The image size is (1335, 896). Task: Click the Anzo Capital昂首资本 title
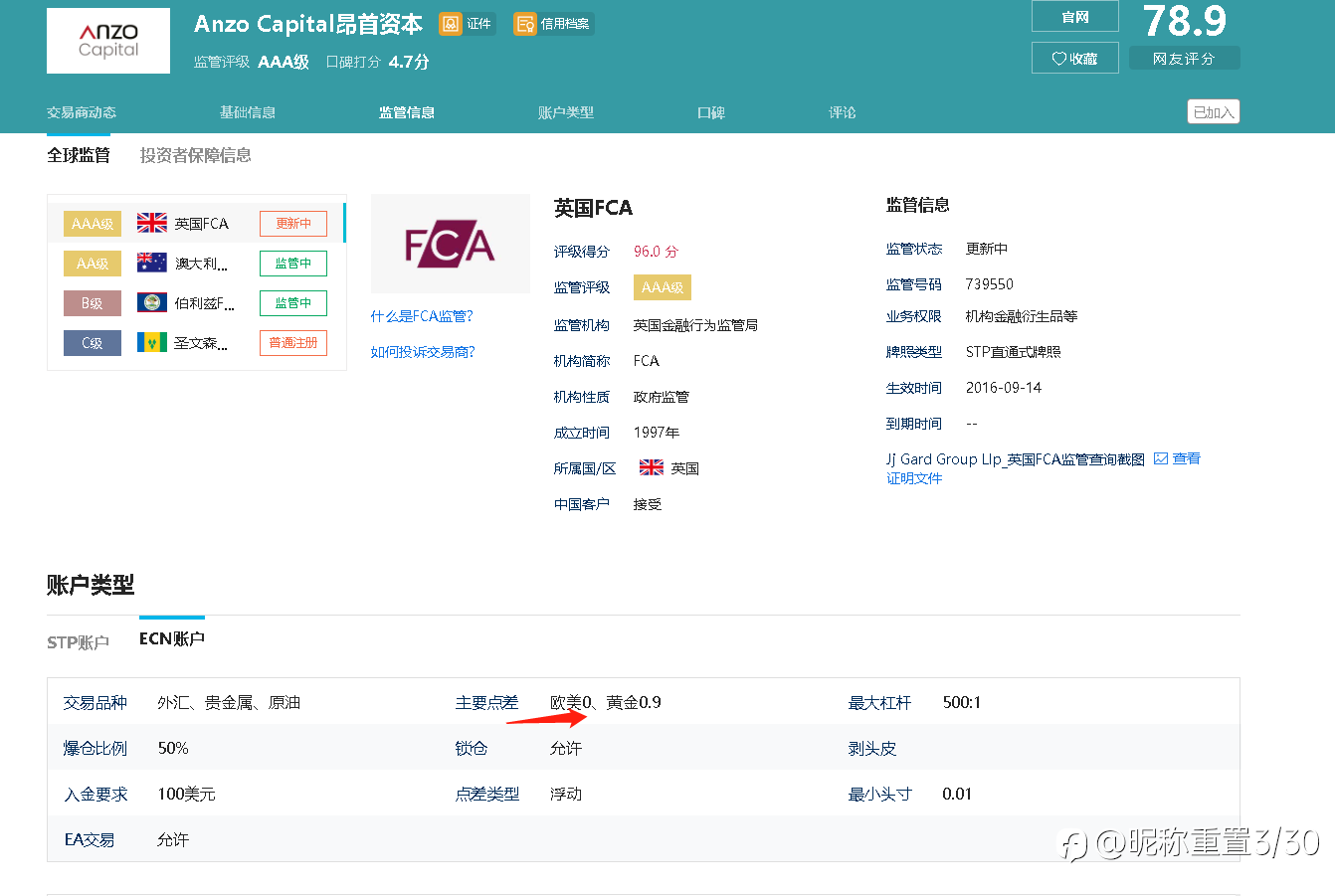308,24
